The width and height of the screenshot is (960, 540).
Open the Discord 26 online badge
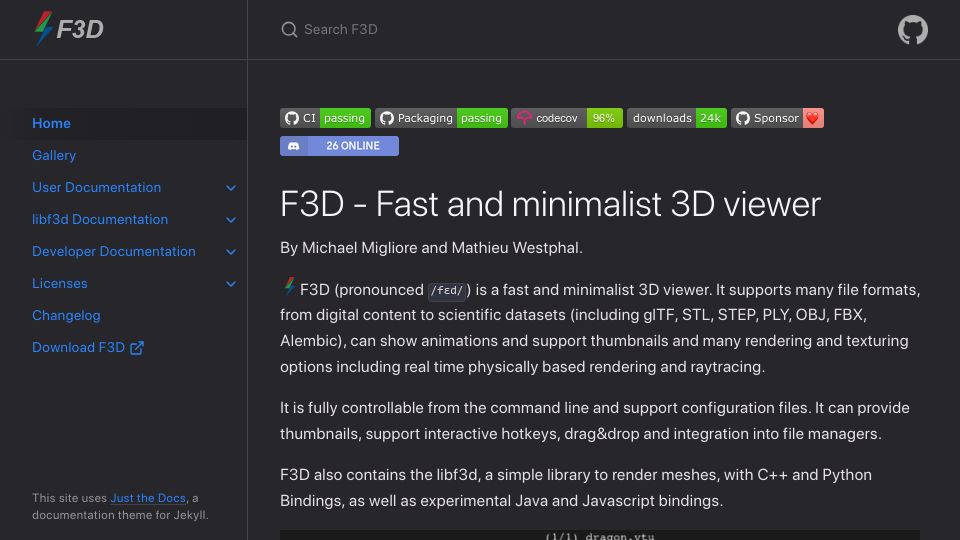[339, 146]
